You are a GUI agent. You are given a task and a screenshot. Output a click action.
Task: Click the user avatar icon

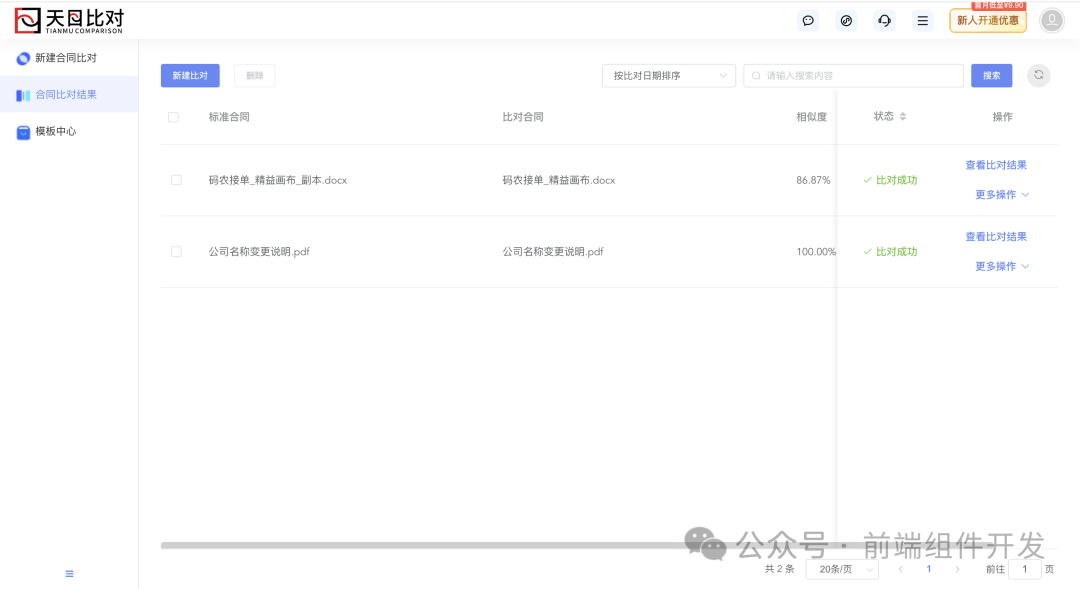[1052, 21]
